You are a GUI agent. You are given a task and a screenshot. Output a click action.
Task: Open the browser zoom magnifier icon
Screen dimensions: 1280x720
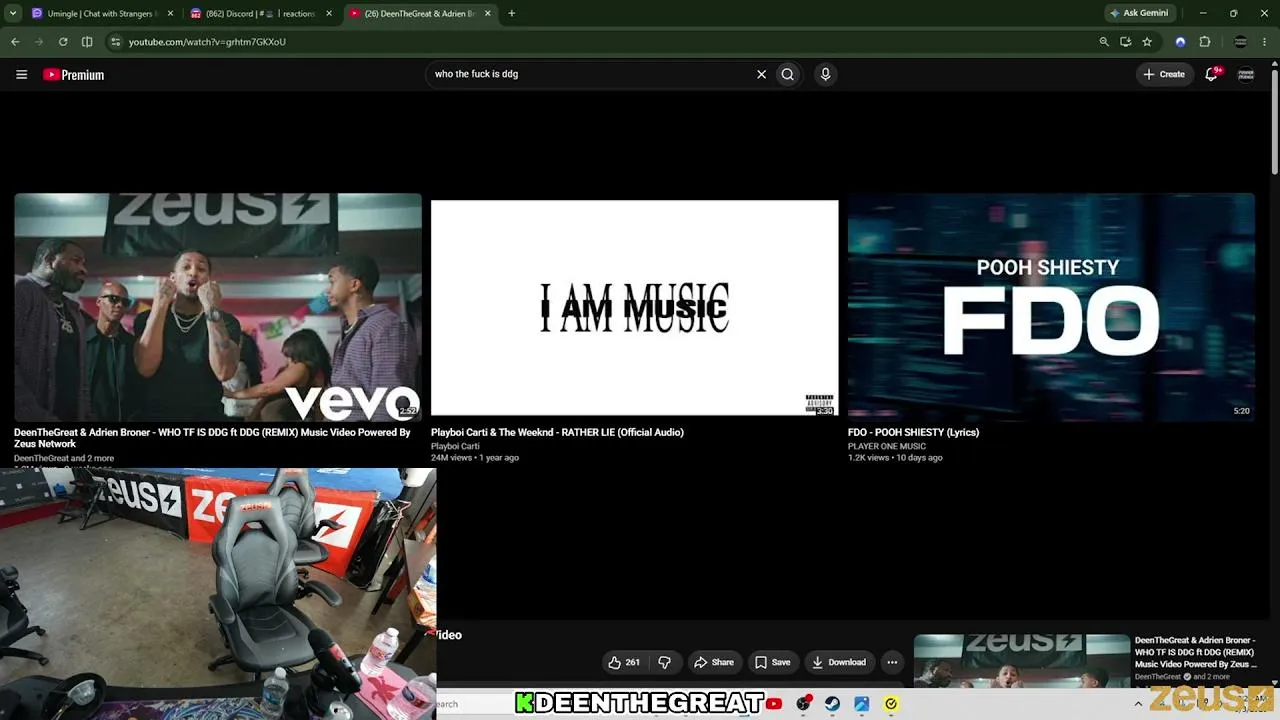1104,42
